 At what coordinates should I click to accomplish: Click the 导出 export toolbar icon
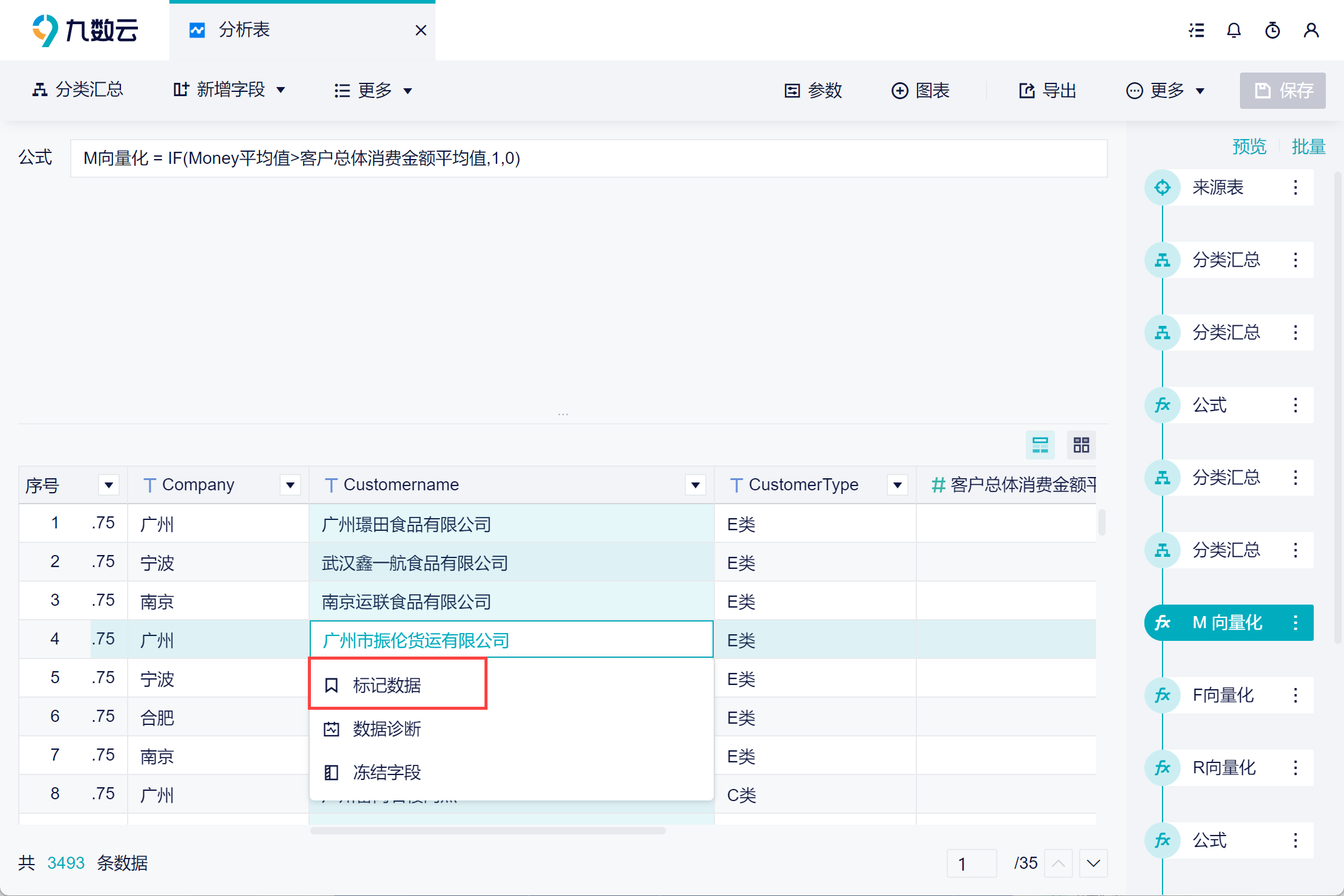(1026, 91)
